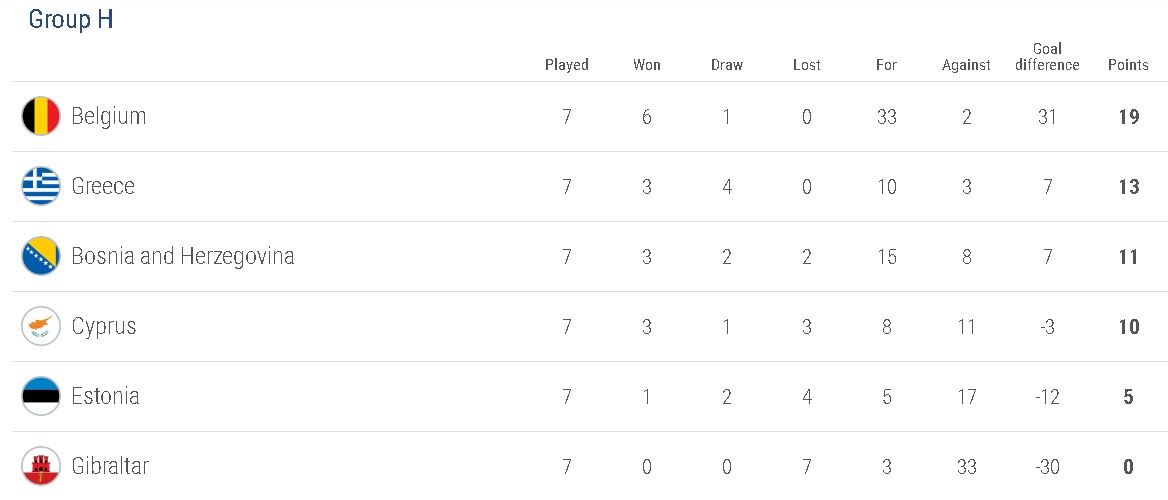
Task: Click the Won column header
Action: click(x=647, y=65)
